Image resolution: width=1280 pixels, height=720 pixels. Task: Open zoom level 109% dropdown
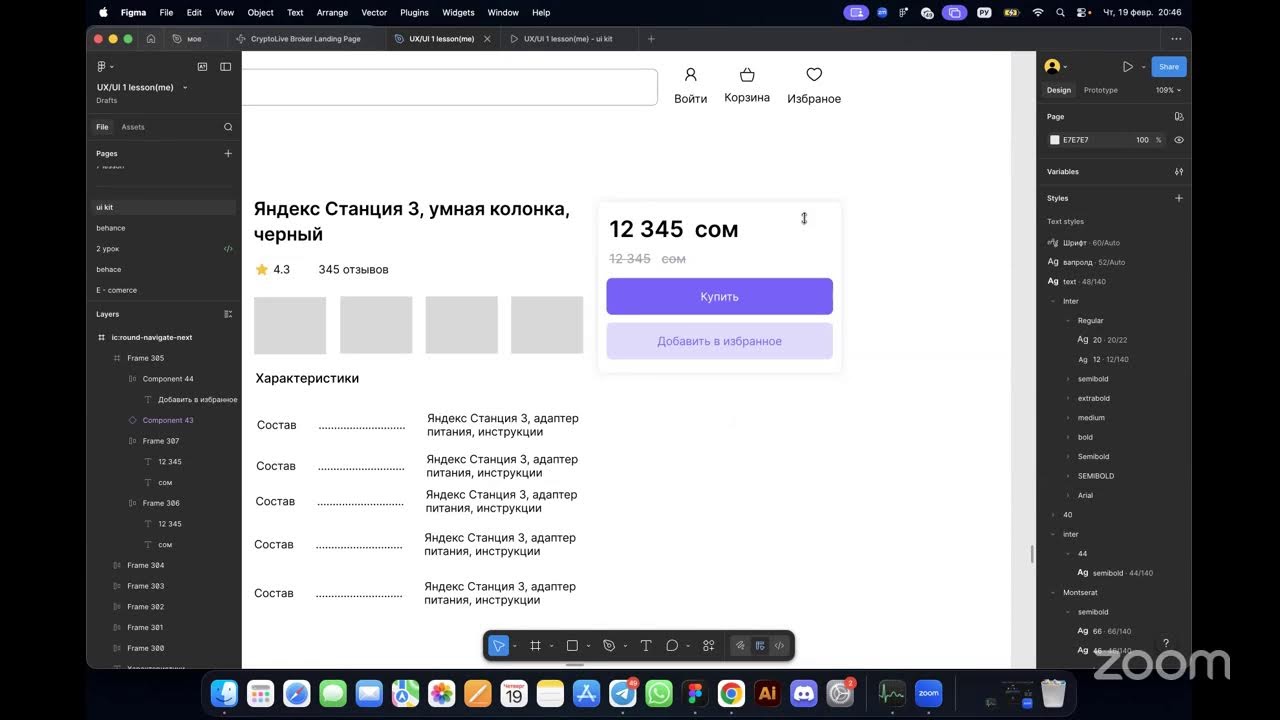click(1168, 90)
